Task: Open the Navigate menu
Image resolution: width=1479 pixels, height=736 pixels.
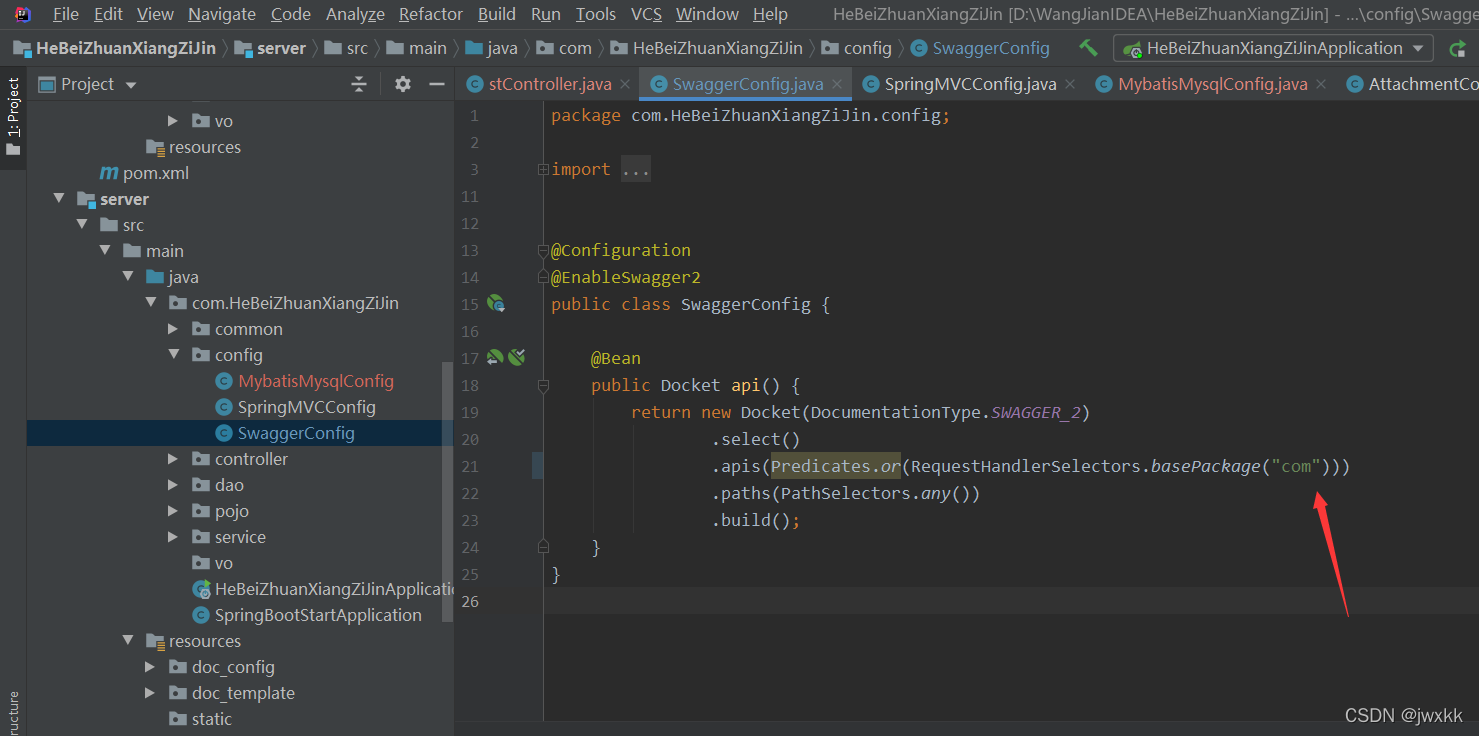Action: (x=222, y=14)
